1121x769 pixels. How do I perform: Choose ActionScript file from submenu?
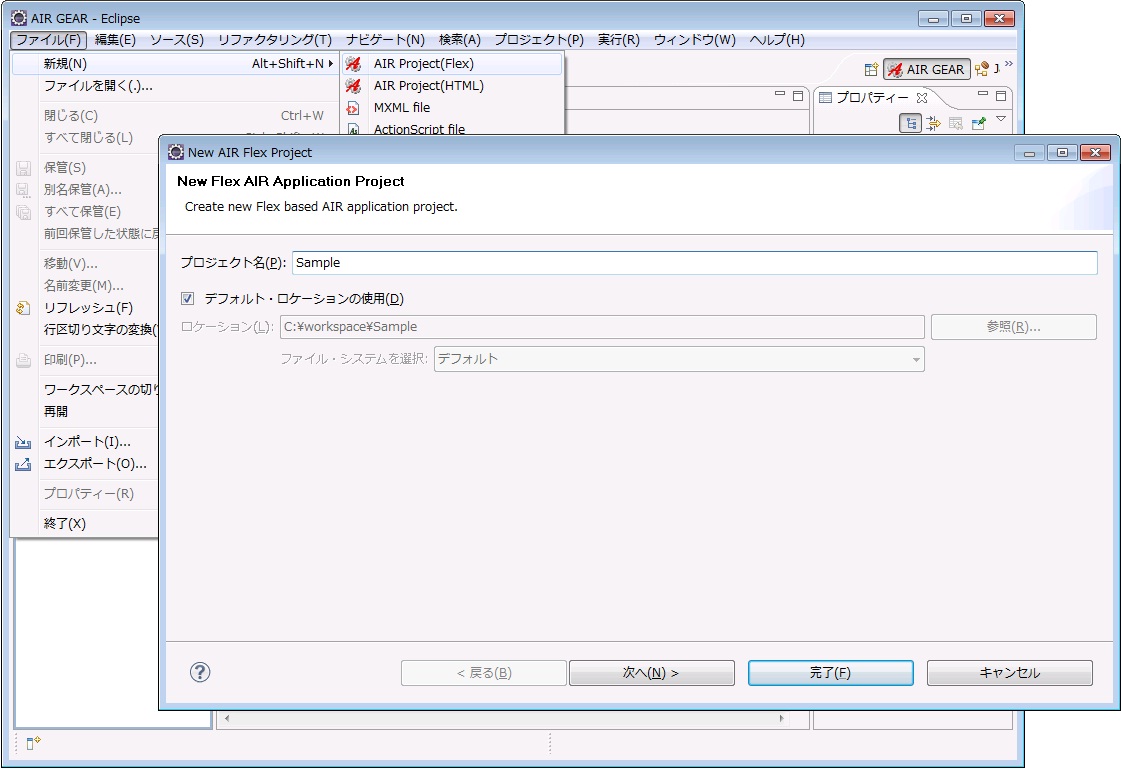click(453, 128)
